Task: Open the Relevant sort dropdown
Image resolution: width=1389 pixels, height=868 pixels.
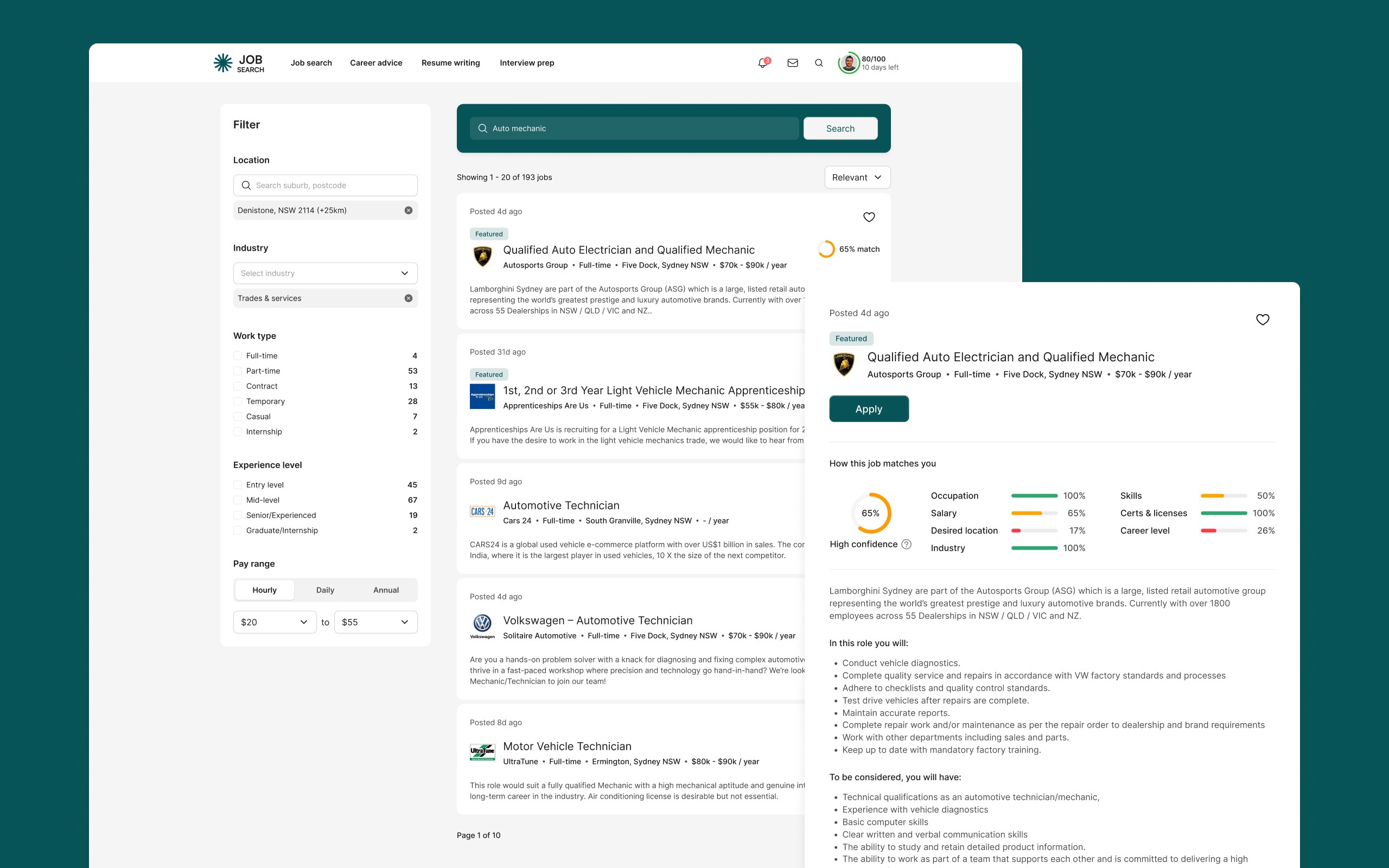Action: 857,177
